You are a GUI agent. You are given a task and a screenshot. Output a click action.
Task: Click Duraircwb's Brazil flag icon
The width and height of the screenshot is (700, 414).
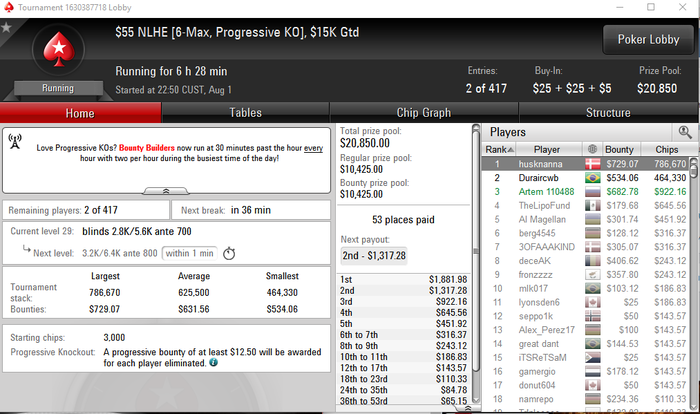592,178
